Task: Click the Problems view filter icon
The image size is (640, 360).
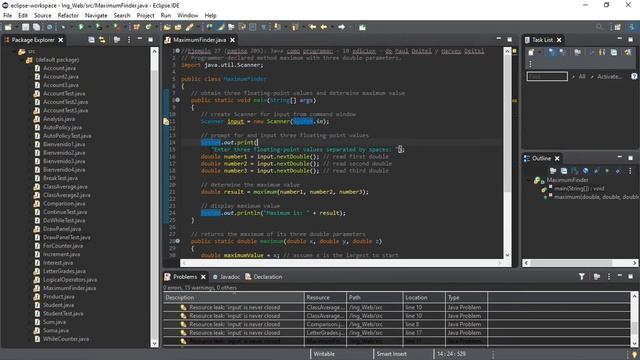Action: (581, 277)
